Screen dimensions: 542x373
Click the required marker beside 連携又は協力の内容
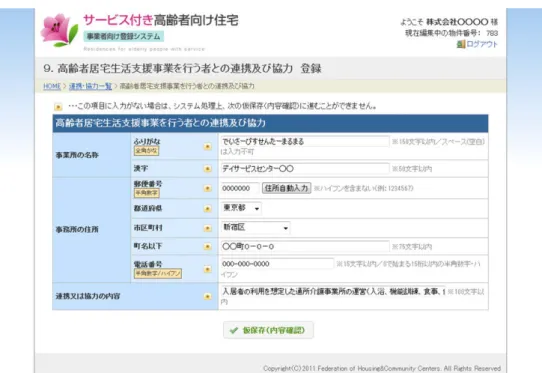pyautogui.click(x=207, y=297)
